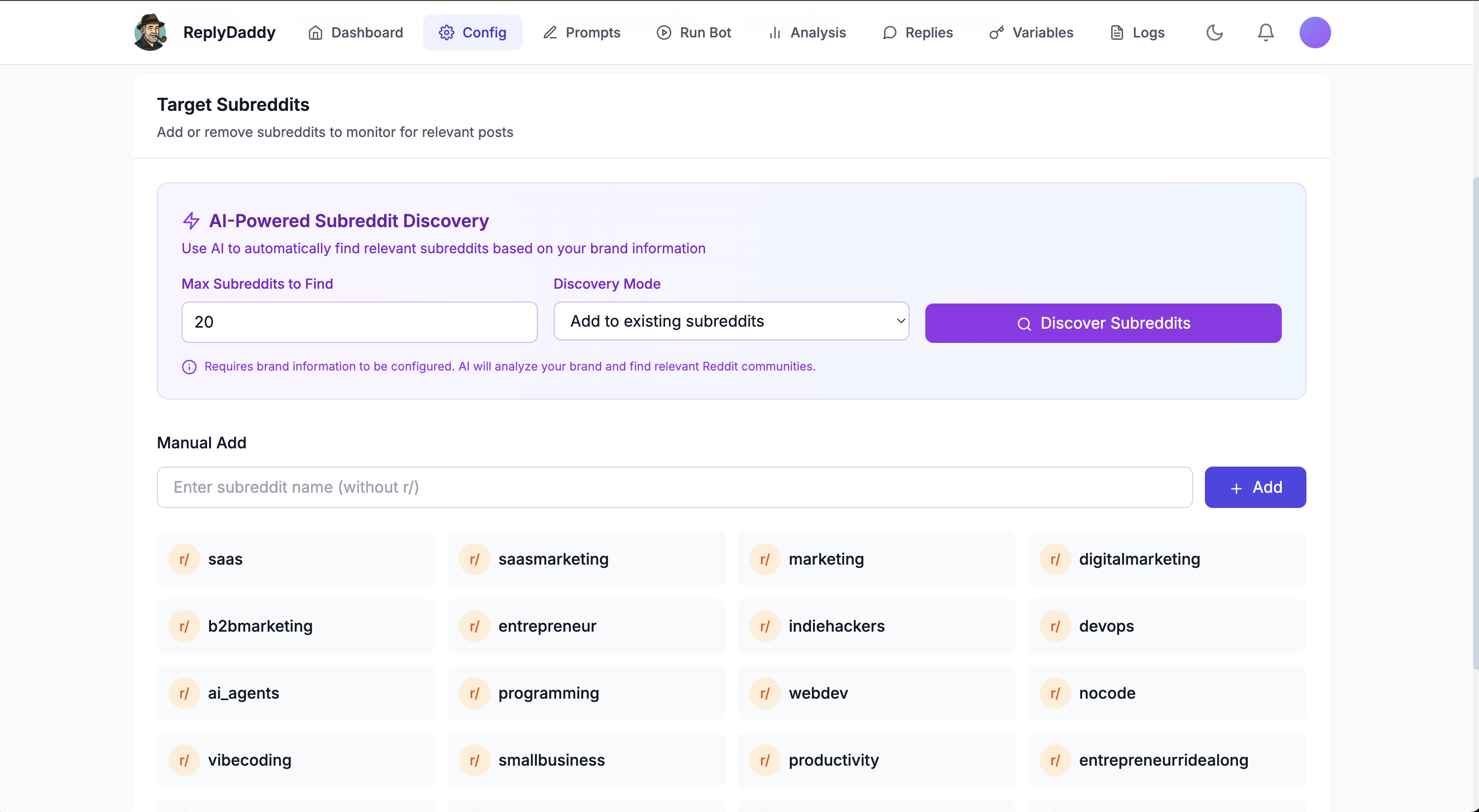This screenshot has width=1479, height=812.
Task: Click the r/ icon for ai_agents
Action: point(184,694)
